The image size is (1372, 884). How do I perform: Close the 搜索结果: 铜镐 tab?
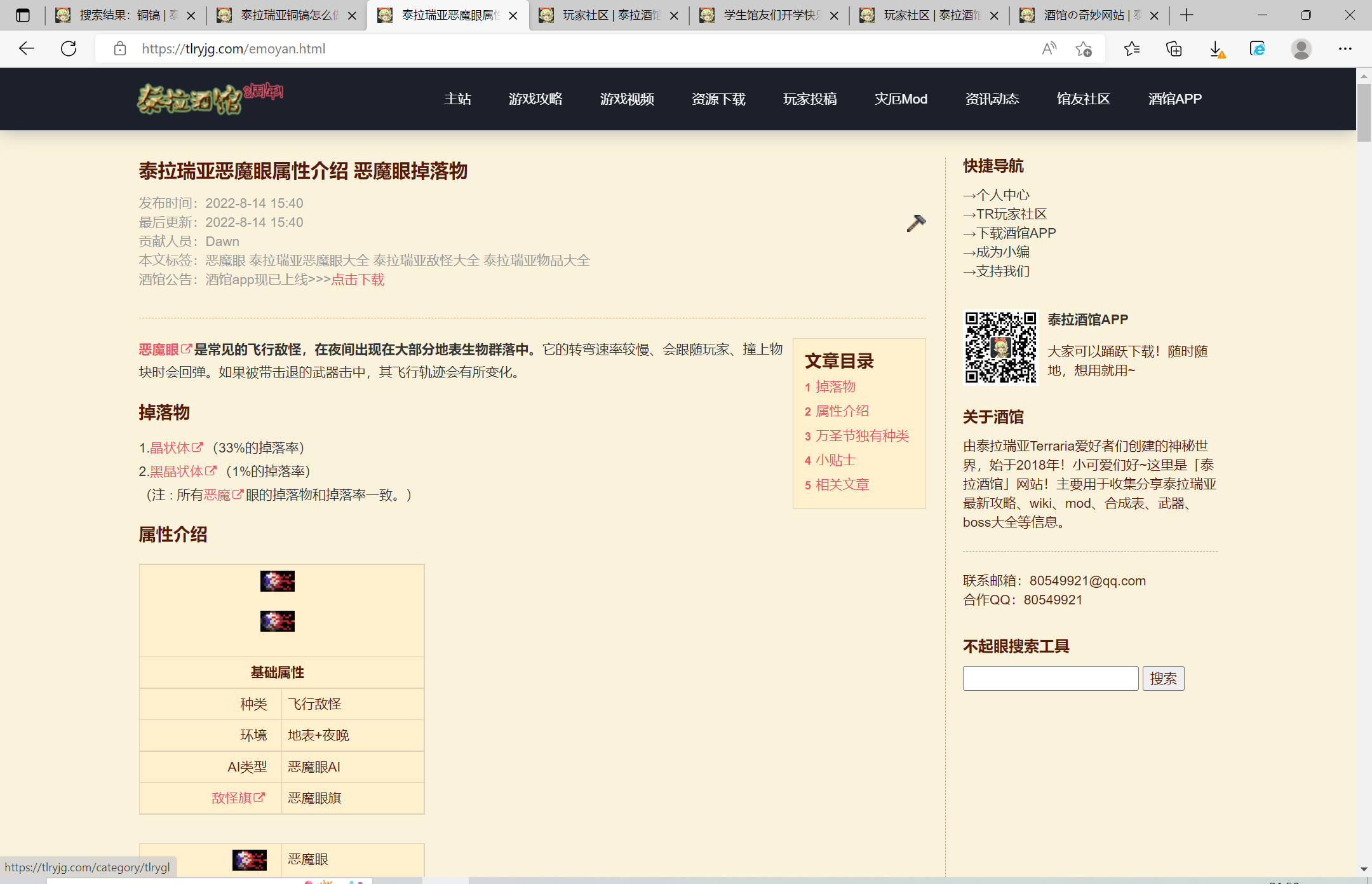point(191,15)
